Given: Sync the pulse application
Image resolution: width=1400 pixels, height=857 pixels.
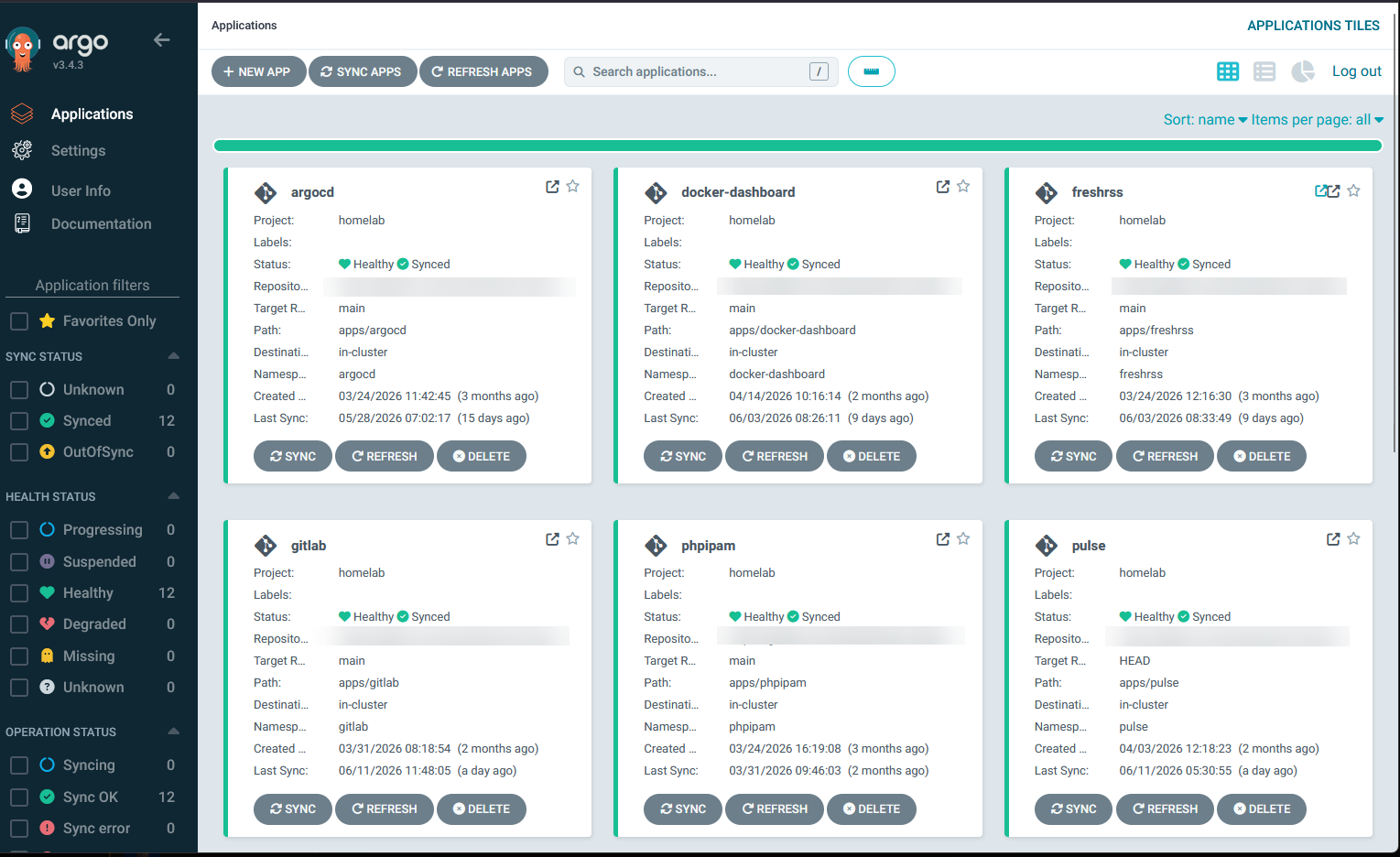Looking at the screenshot, I should click(x=1074, y=808).
